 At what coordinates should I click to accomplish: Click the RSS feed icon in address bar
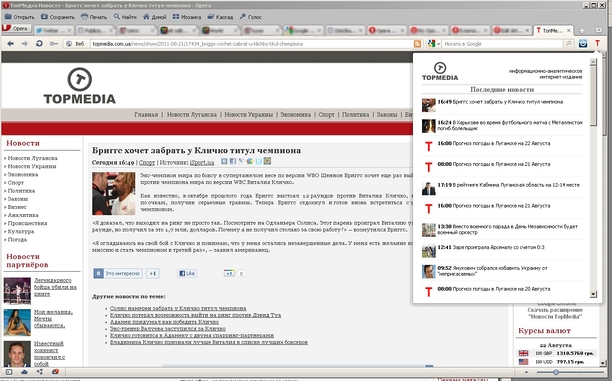[418, 44]
